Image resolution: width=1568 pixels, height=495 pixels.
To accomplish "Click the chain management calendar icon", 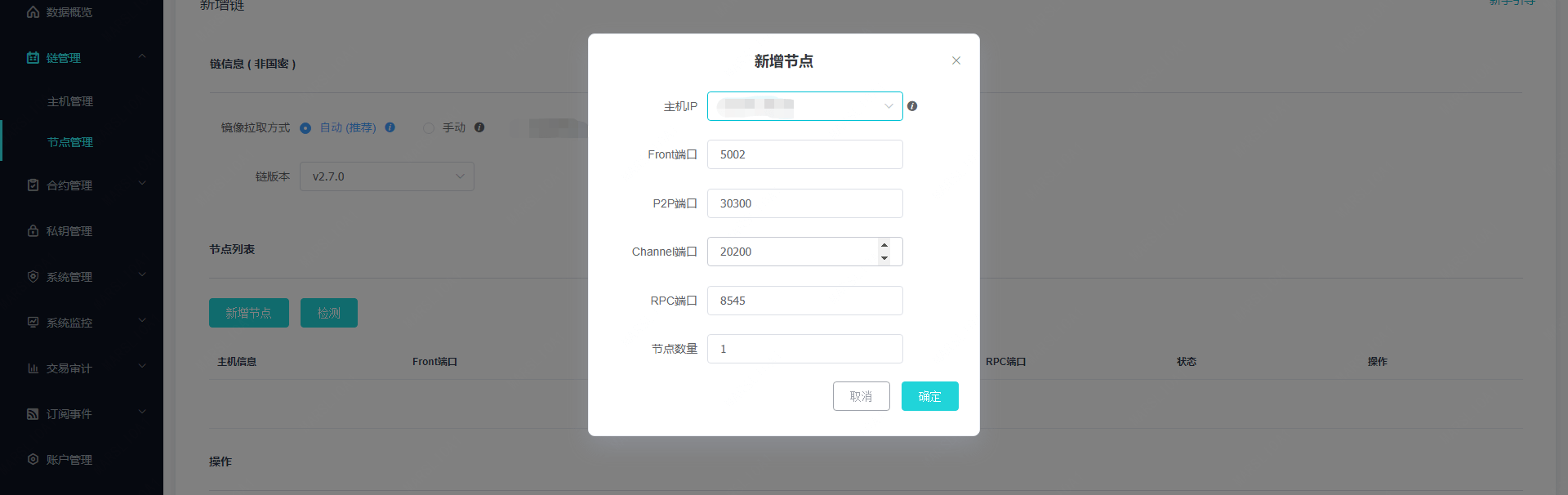I will [x=33, y=58].
